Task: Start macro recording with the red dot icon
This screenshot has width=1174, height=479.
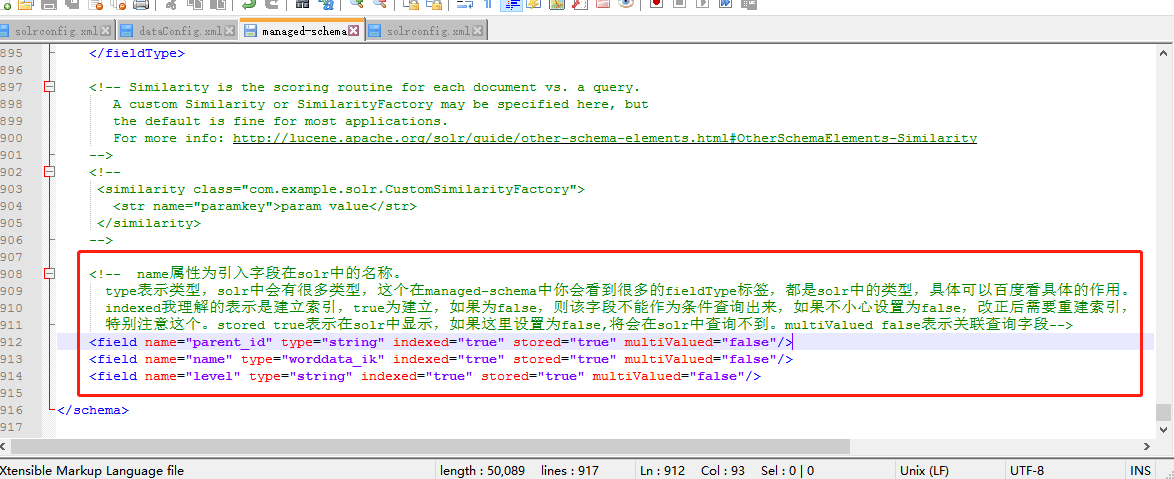Action: [x=656, y=4]
